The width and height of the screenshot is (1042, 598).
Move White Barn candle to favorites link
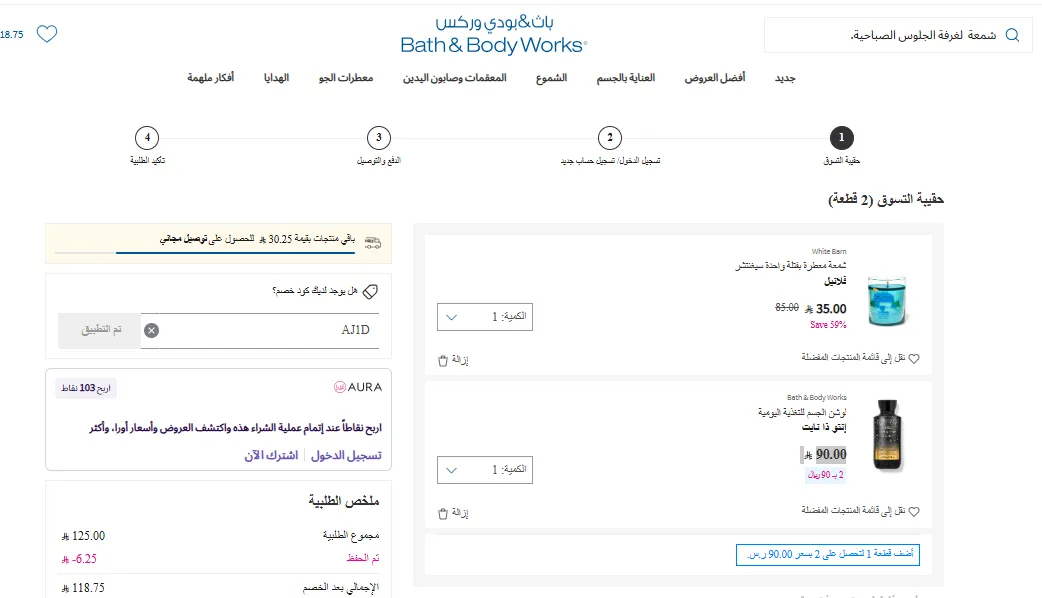(x=853, y=357)
